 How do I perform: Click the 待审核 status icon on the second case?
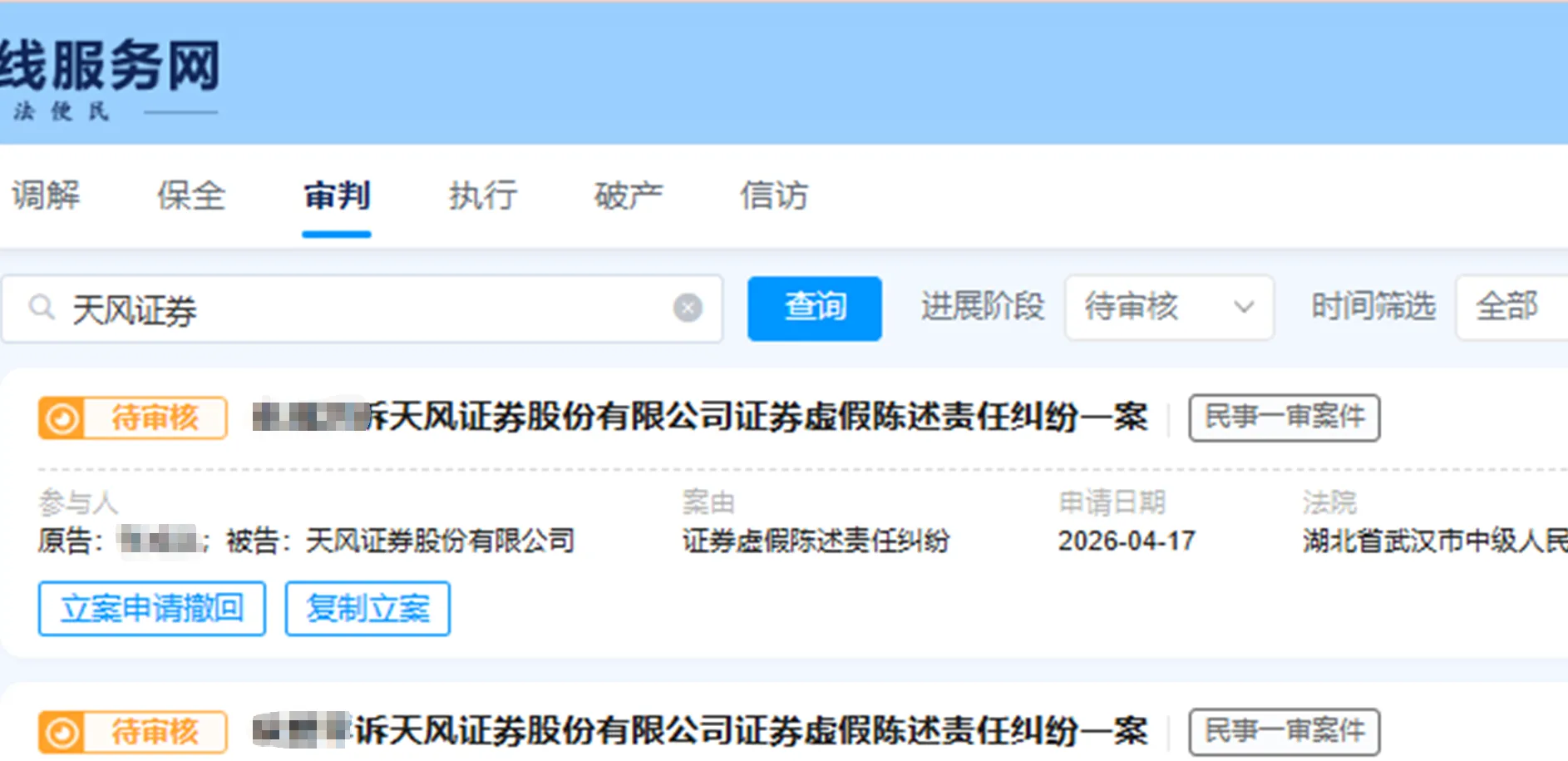[x=62, y=732]
